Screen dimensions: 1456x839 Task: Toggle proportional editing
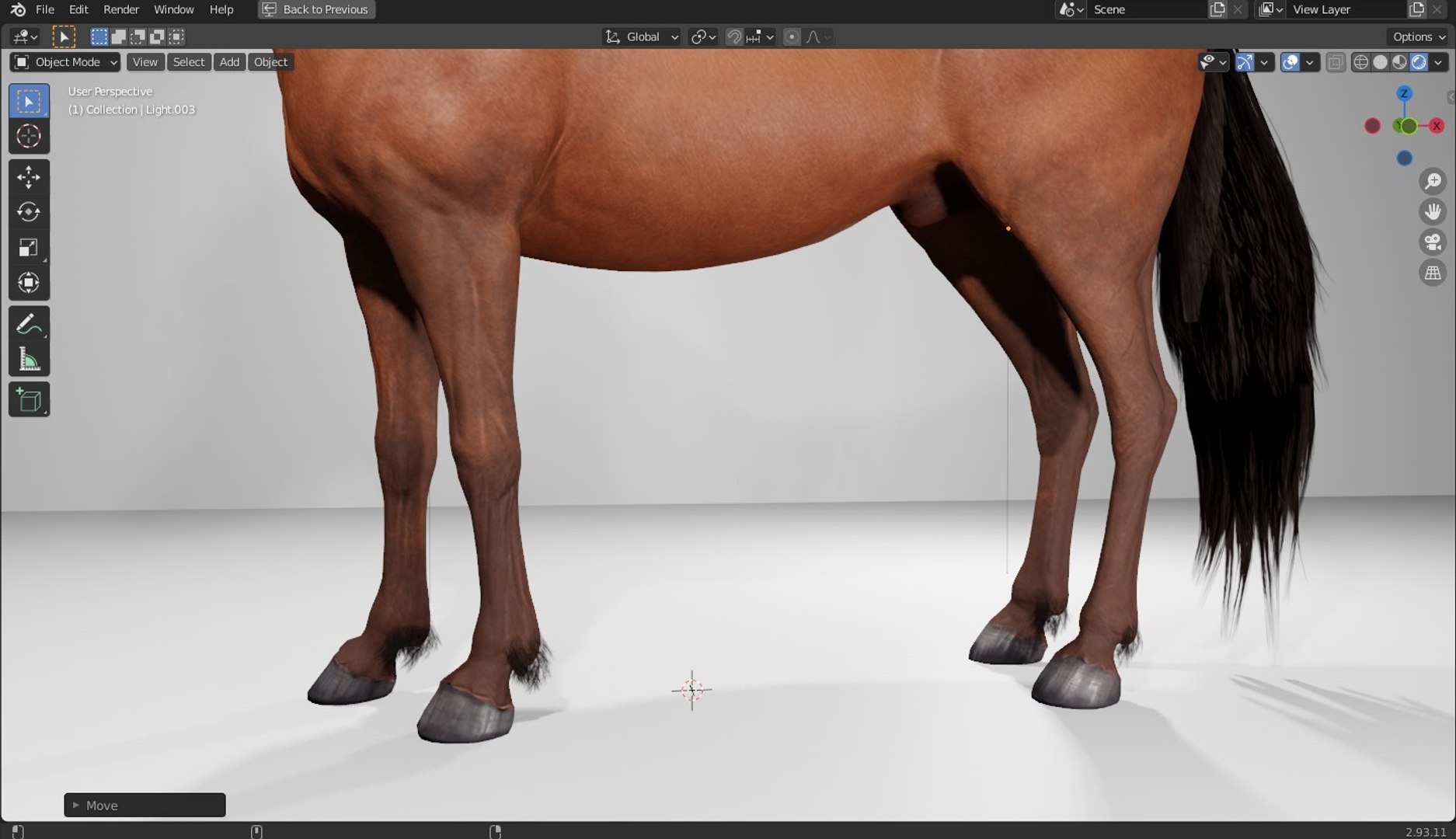click(792, 37)
